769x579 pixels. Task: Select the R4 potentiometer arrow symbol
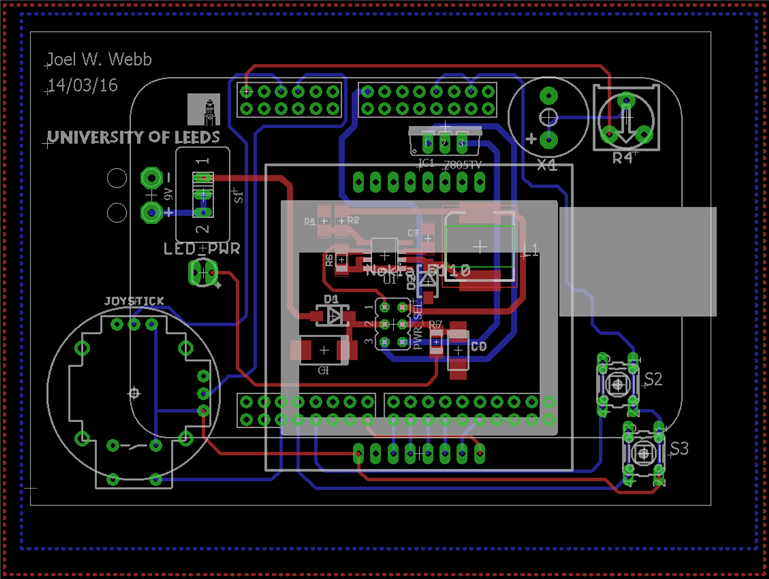(626, 126)
